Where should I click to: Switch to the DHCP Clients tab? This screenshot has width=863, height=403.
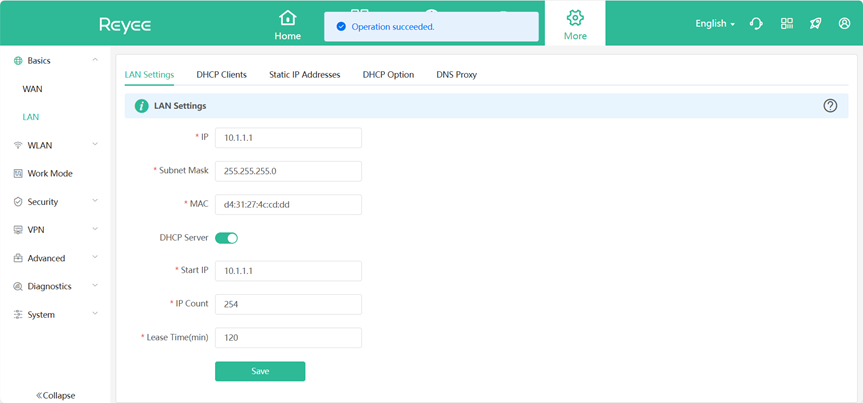click(221, 74)
